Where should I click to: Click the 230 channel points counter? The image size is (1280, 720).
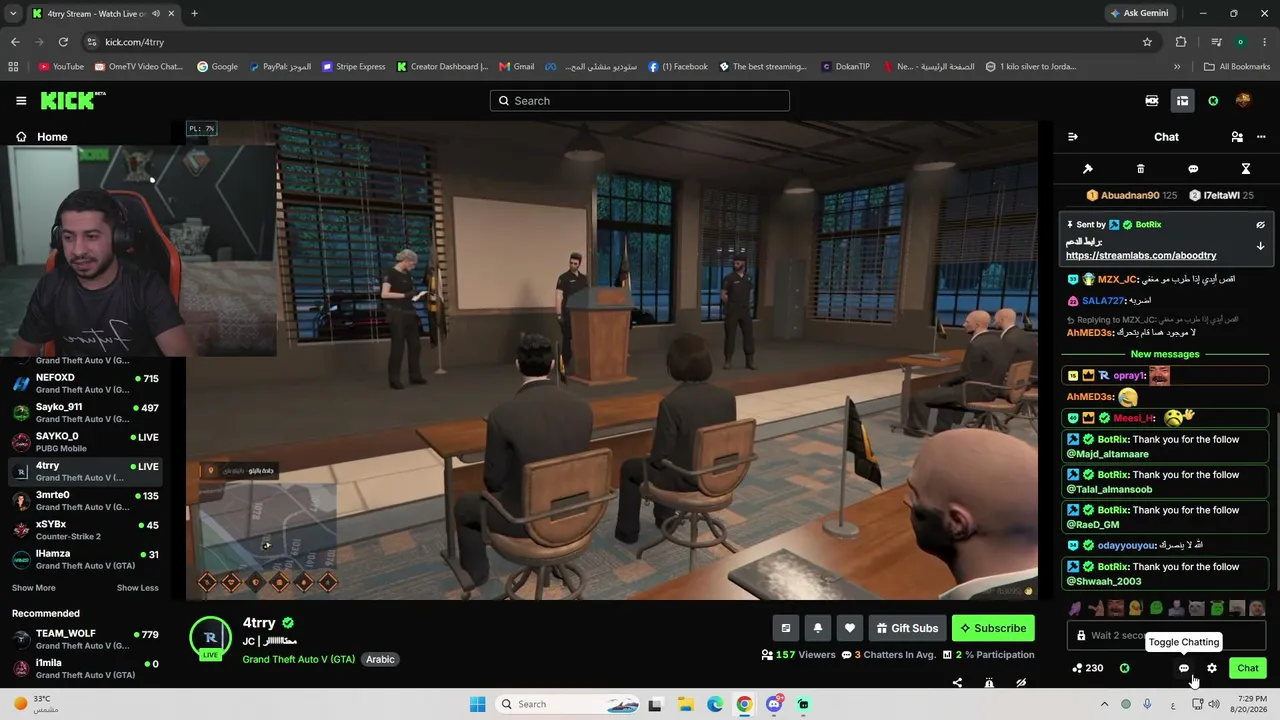[1088, 668]
